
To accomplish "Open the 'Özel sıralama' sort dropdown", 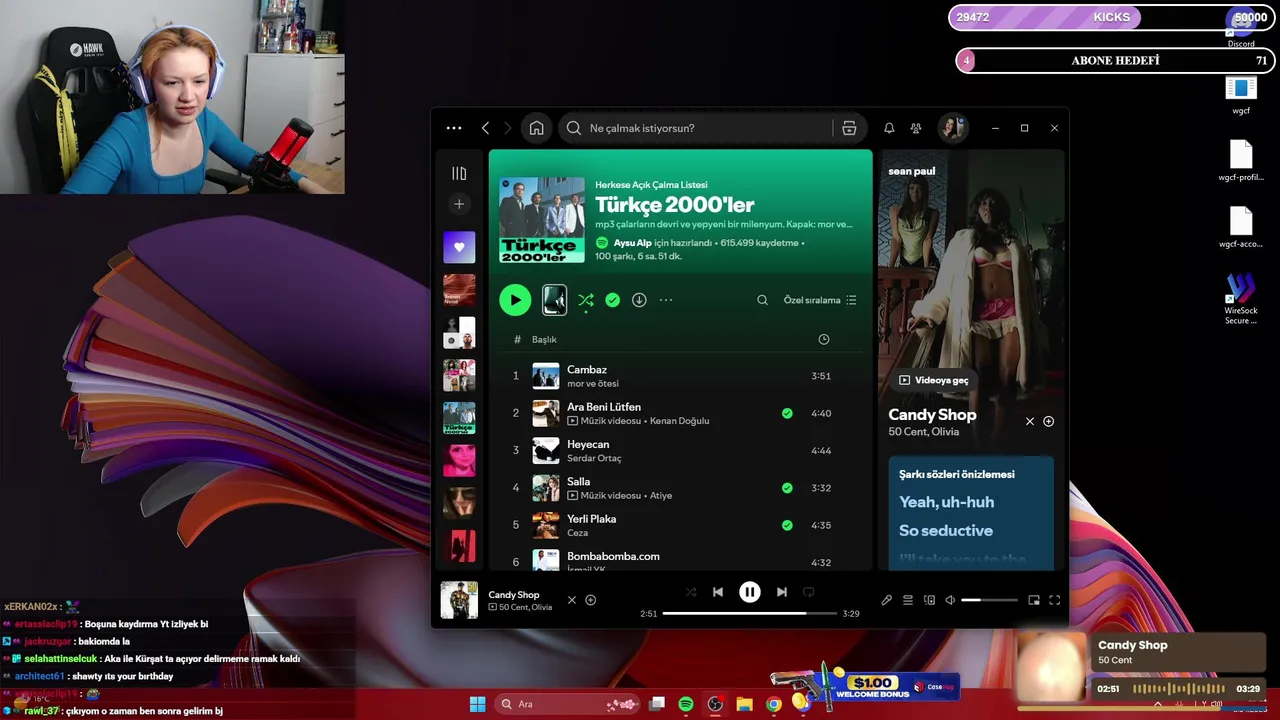I will pyautogui.click(x=820, y=300).
